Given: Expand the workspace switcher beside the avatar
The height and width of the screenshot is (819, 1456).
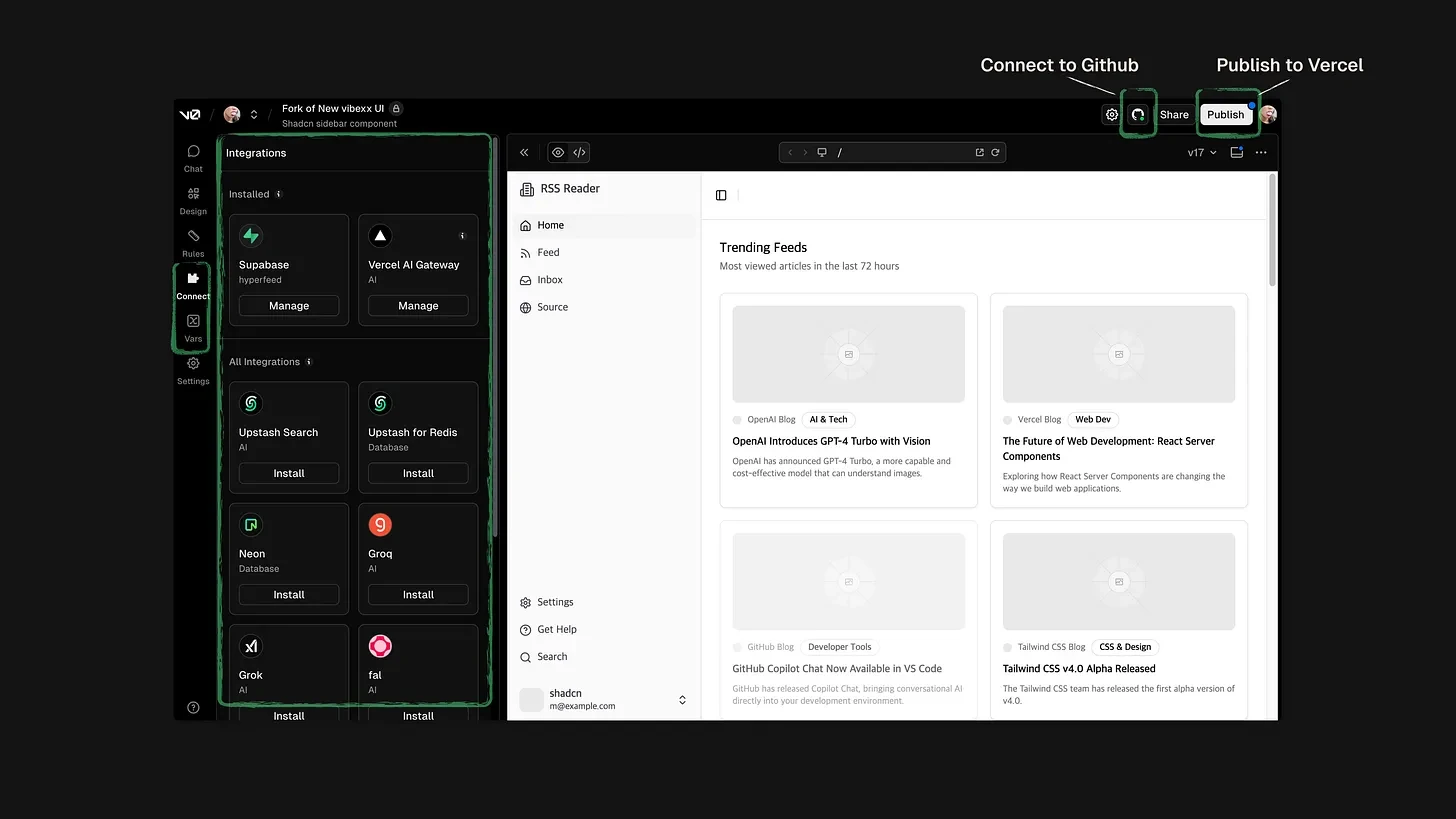Looking at the screenshot, I should [254, 115].
